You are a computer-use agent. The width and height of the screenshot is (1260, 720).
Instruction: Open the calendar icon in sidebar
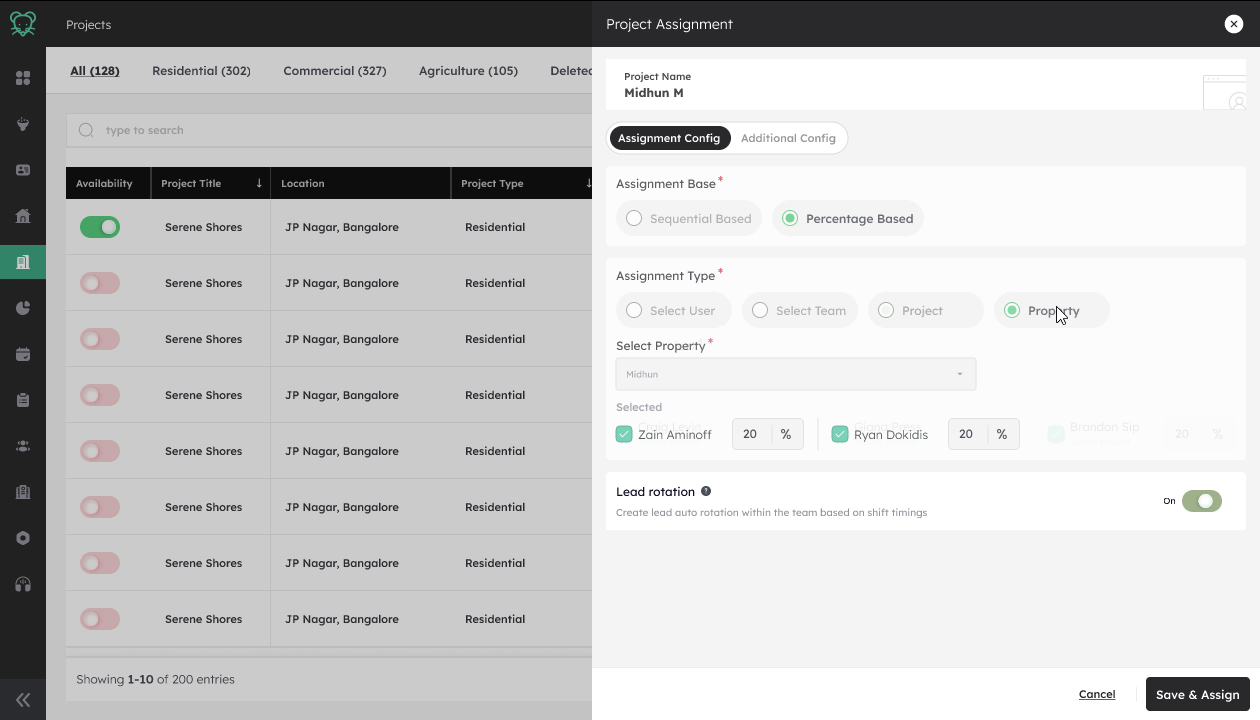click(x=23, y=354)
